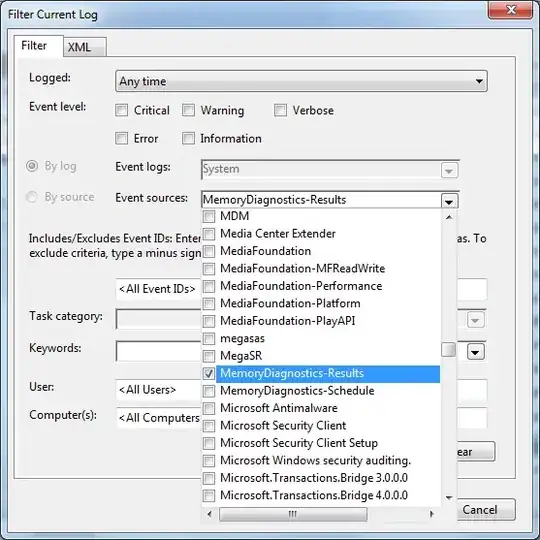The image size is (540, 540).
Task: Tick the Information event level checkbox
Action: (188, 138)
